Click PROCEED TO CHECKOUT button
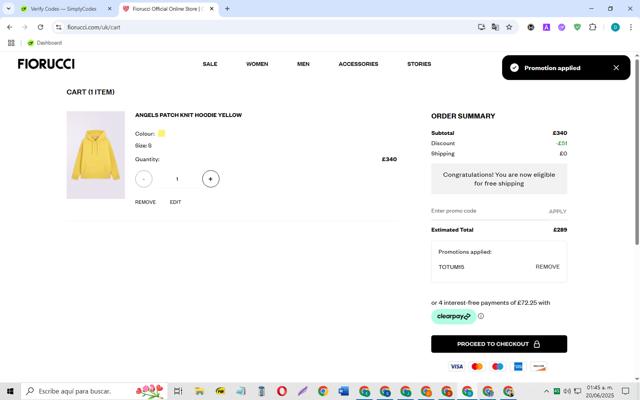640x400 pixels. tap(499, 344)
